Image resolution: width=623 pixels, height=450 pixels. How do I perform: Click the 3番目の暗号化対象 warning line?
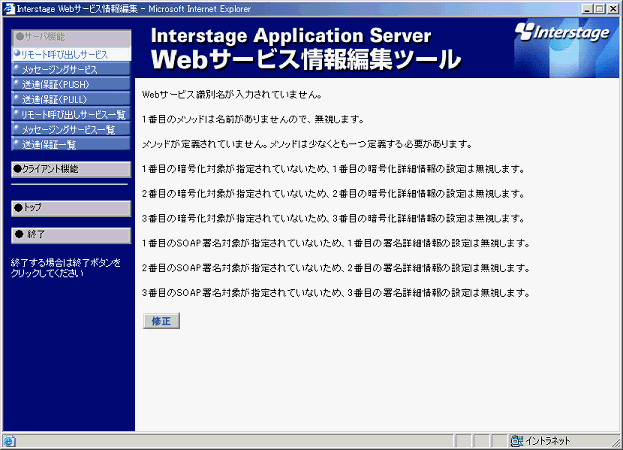[x=334, y=218]
